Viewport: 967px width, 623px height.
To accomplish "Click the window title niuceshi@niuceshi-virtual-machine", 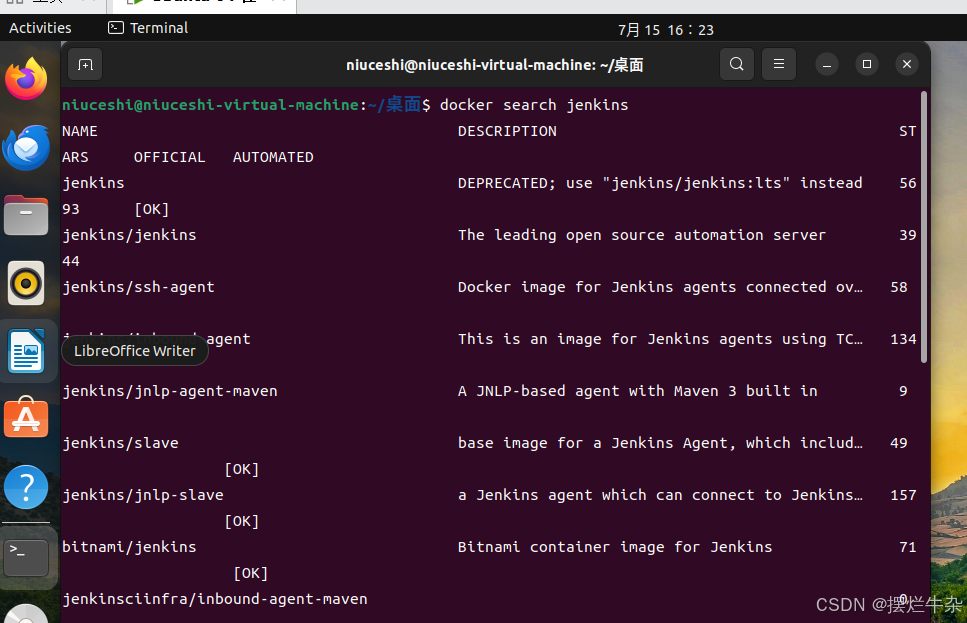I will pyautogui.click(x=495, y=65).
